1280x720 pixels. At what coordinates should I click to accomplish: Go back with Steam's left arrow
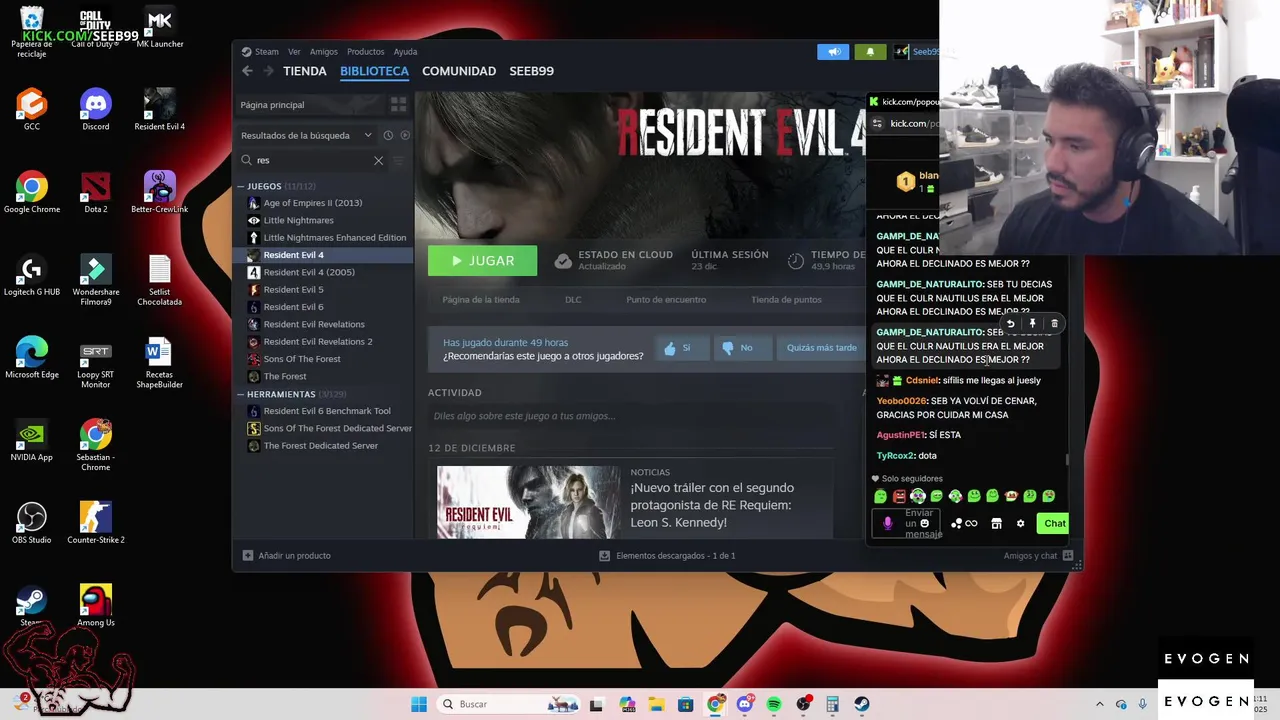click(x=247, y=71)
